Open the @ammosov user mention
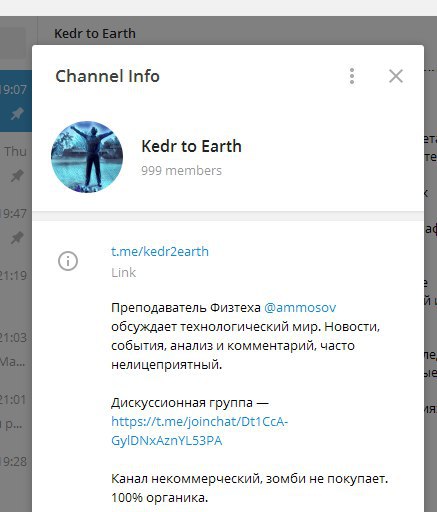 coord(300,307)
